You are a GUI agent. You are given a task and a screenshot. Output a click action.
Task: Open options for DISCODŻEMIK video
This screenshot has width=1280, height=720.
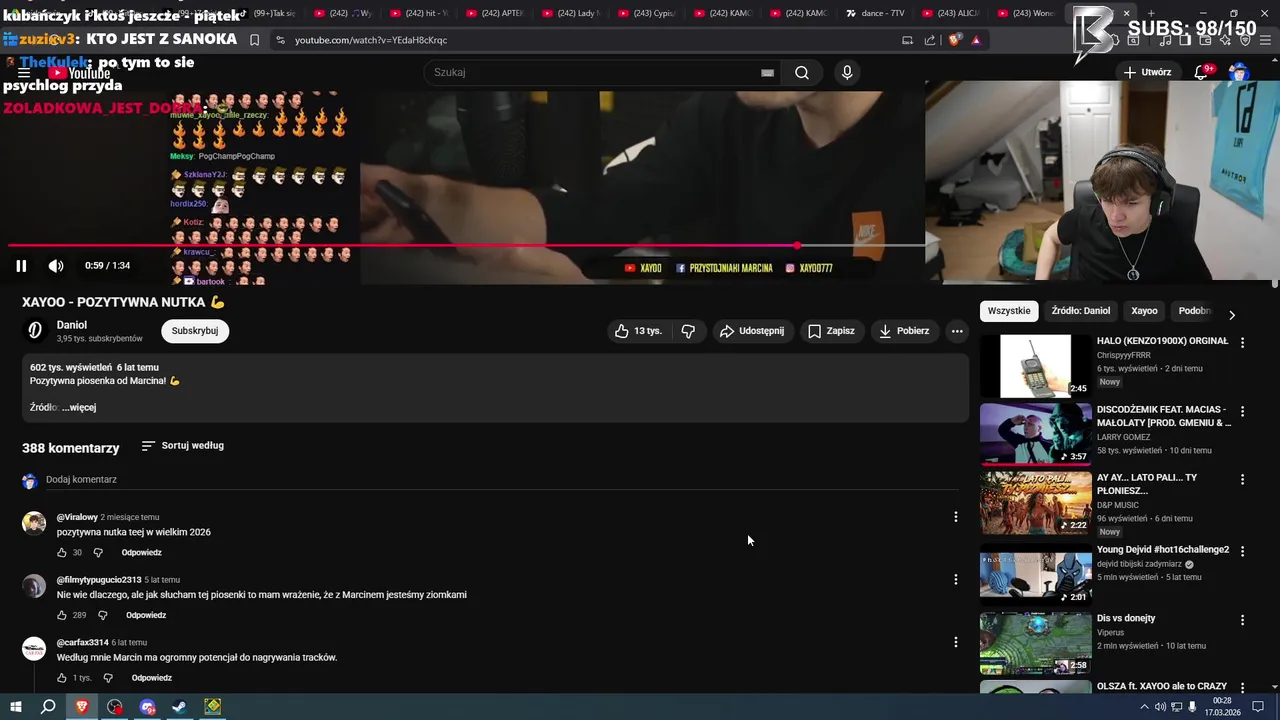[x=1243, y=411]
